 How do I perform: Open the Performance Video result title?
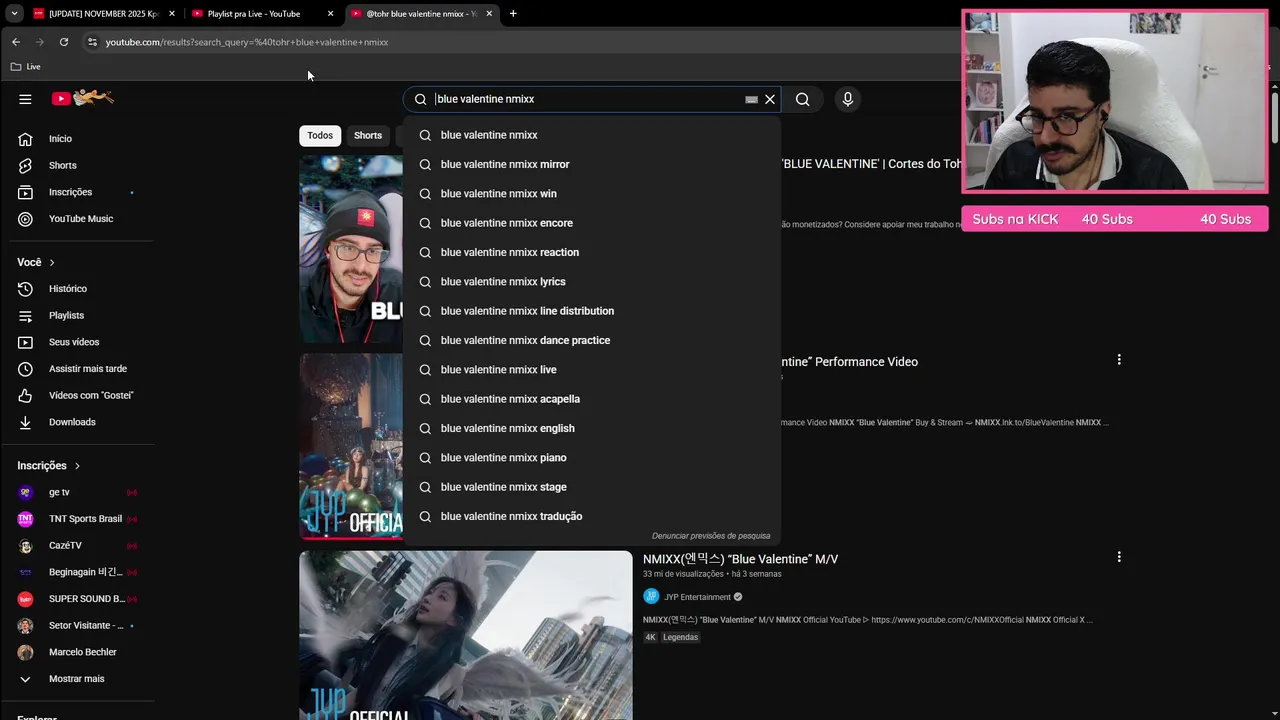849,362
